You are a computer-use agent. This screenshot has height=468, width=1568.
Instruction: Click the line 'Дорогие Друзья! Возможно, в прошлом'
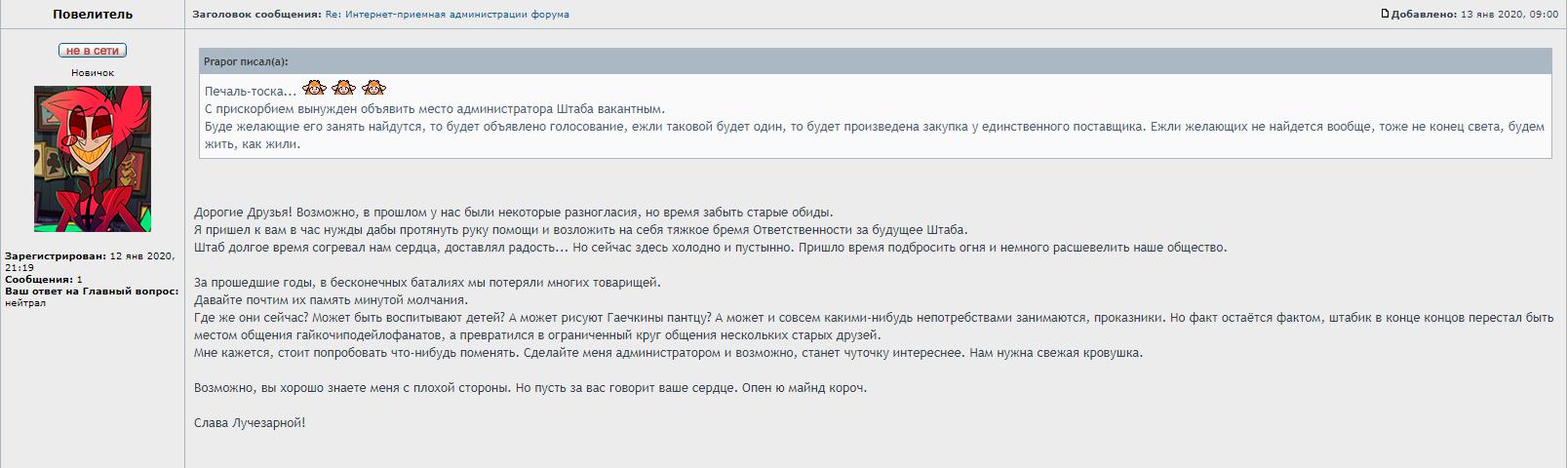coord(514,213)
